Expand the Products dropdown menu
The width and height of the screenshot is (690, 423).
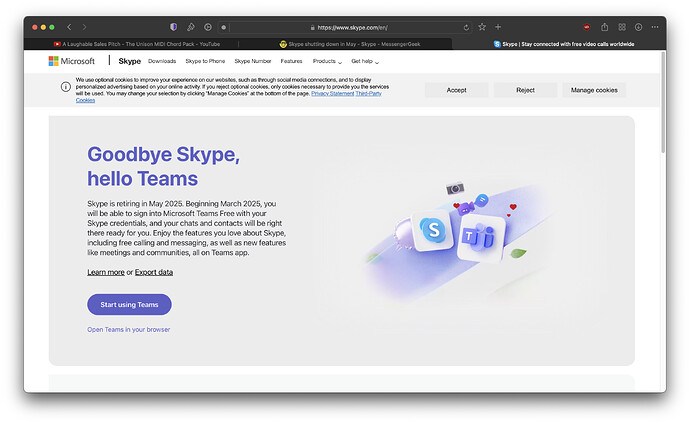coord(327,61)
